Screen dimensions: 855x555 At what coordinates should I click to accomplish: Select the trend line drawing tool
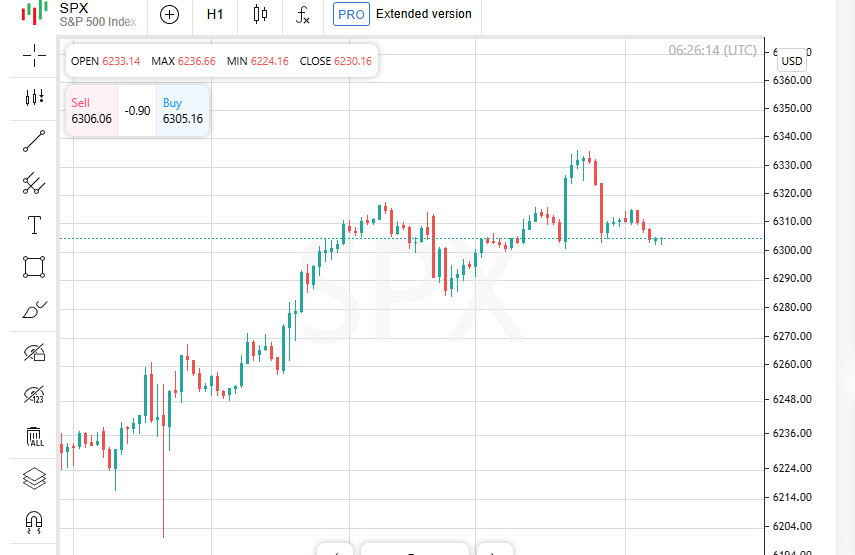coord(34,141)
